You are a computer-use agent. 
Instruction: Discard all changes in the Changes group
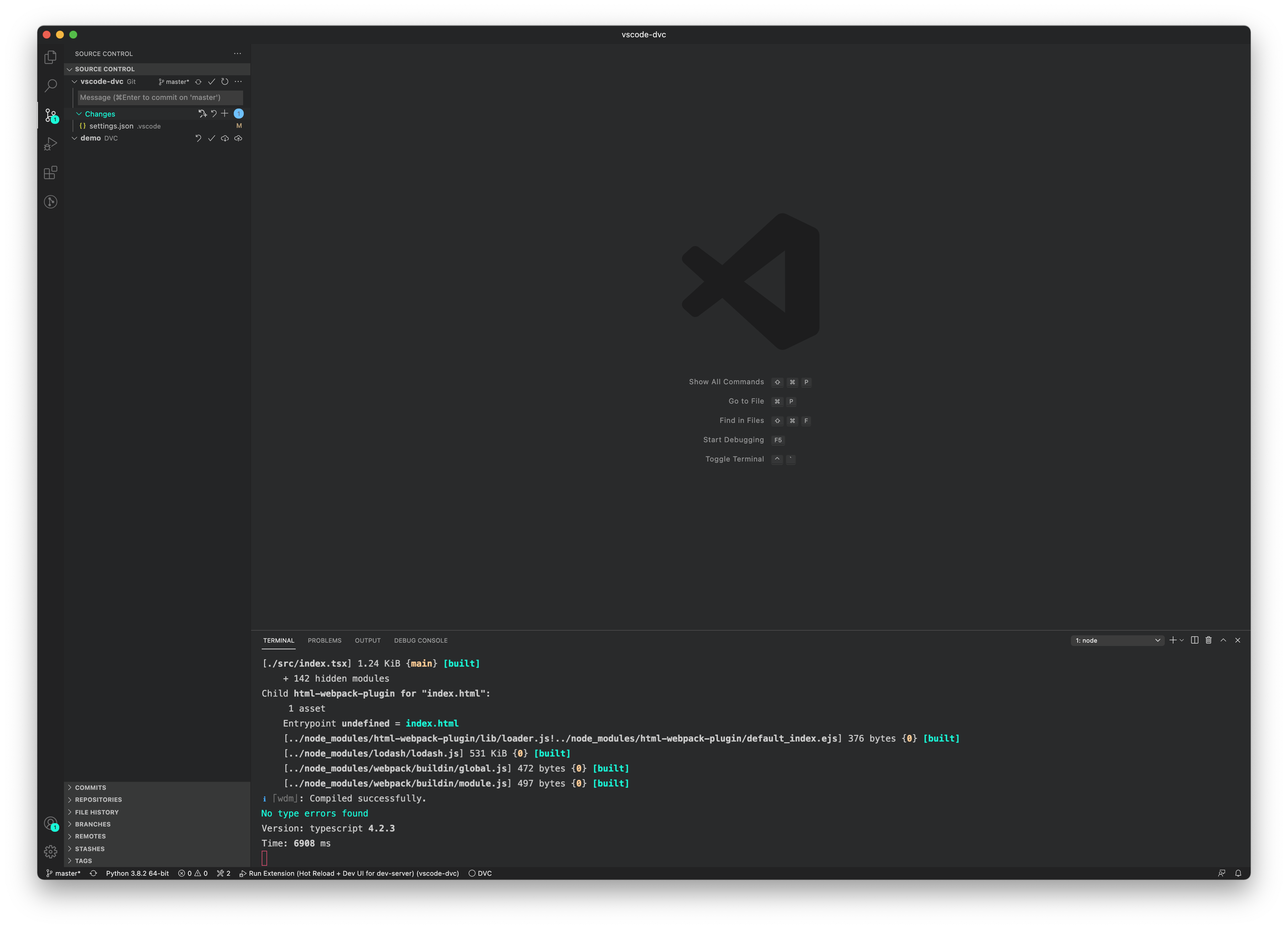[213, 114]
